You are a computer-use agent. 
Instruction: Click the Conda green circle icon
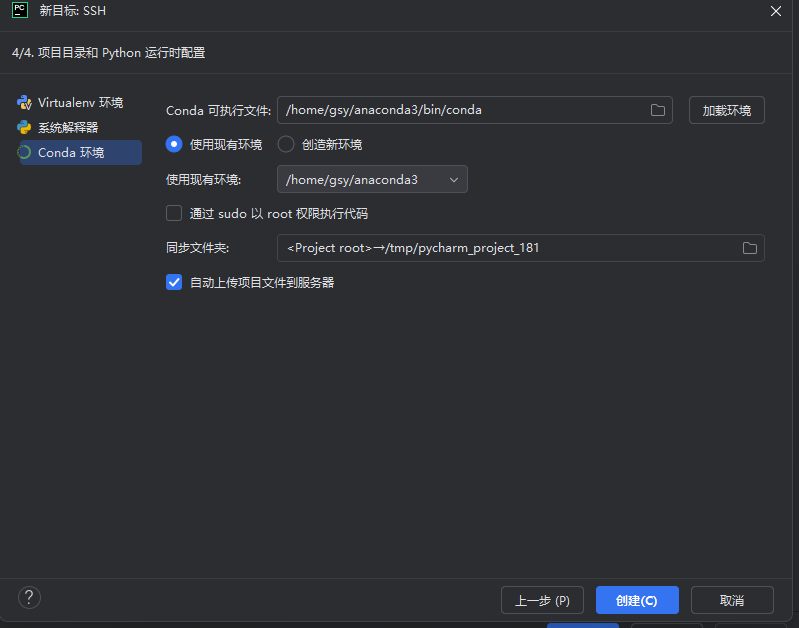click(x=24, y=152)
